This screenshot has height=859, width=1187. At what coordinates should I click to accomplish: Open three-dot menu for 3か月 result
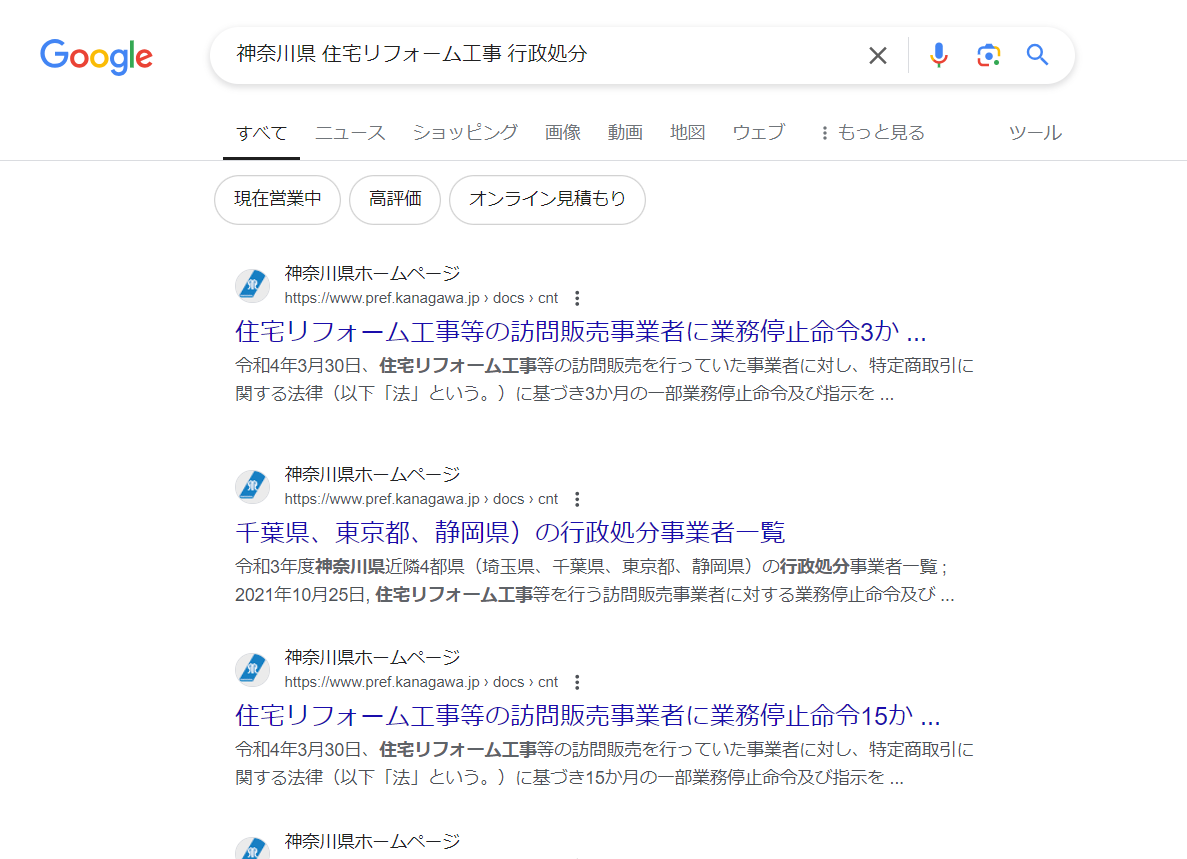pyautogui.click(x=577, y=298)
